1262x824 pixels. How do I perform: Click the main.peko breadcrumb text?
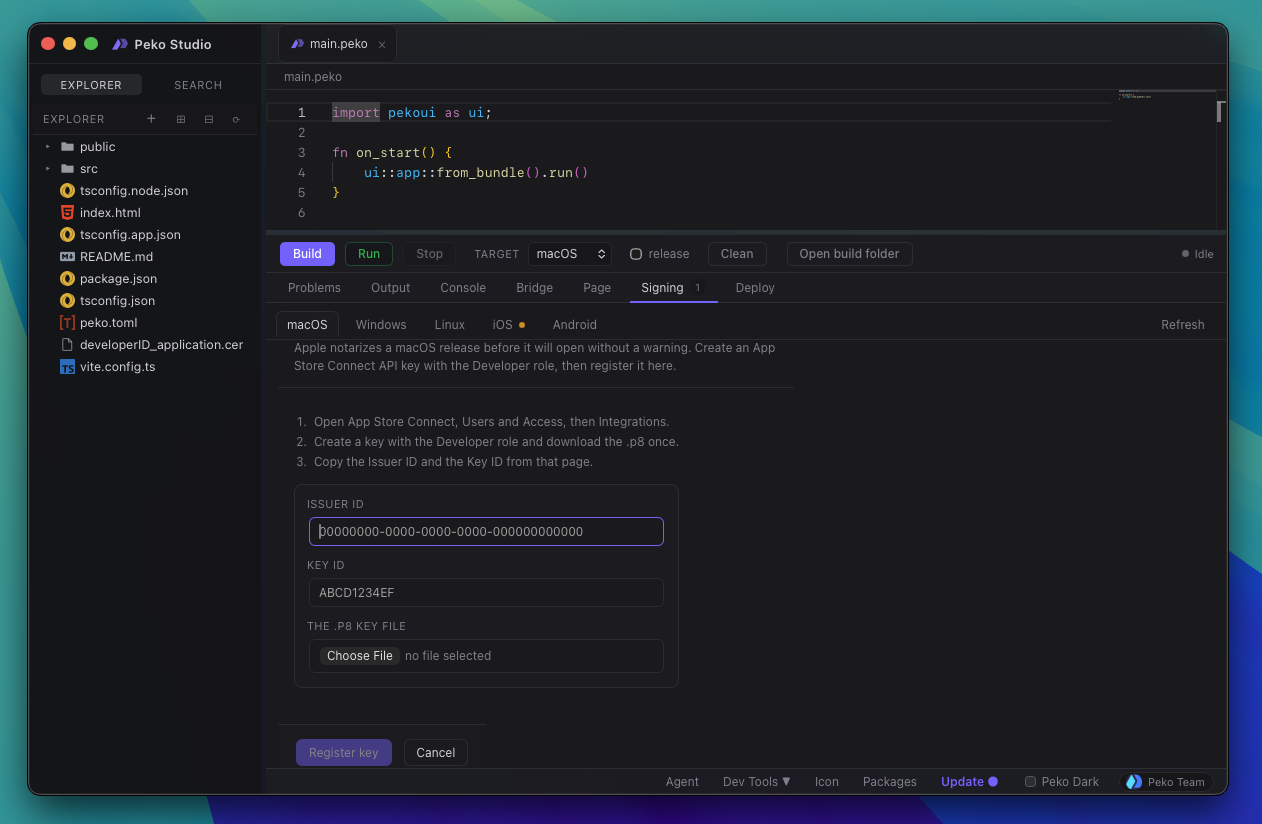pos(313,77)
